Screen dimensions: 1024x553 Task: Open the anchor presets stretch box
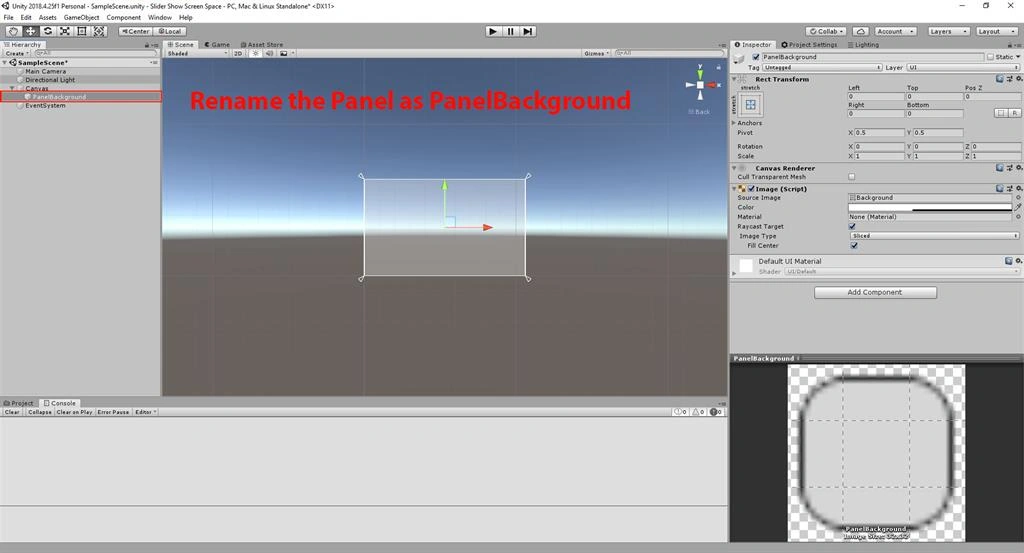(x=750, y=104)
